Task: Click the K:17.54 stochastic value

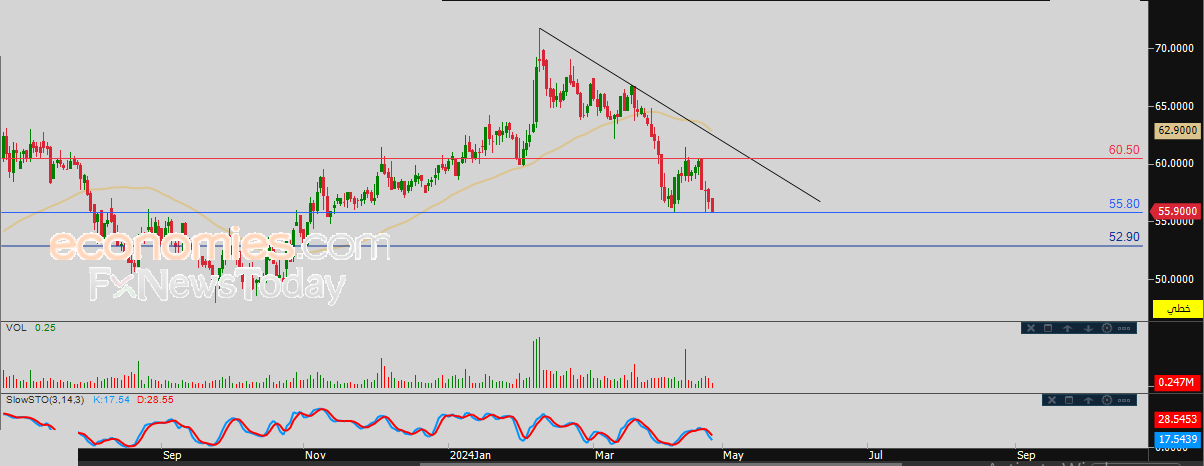Action: coord(110,400)
